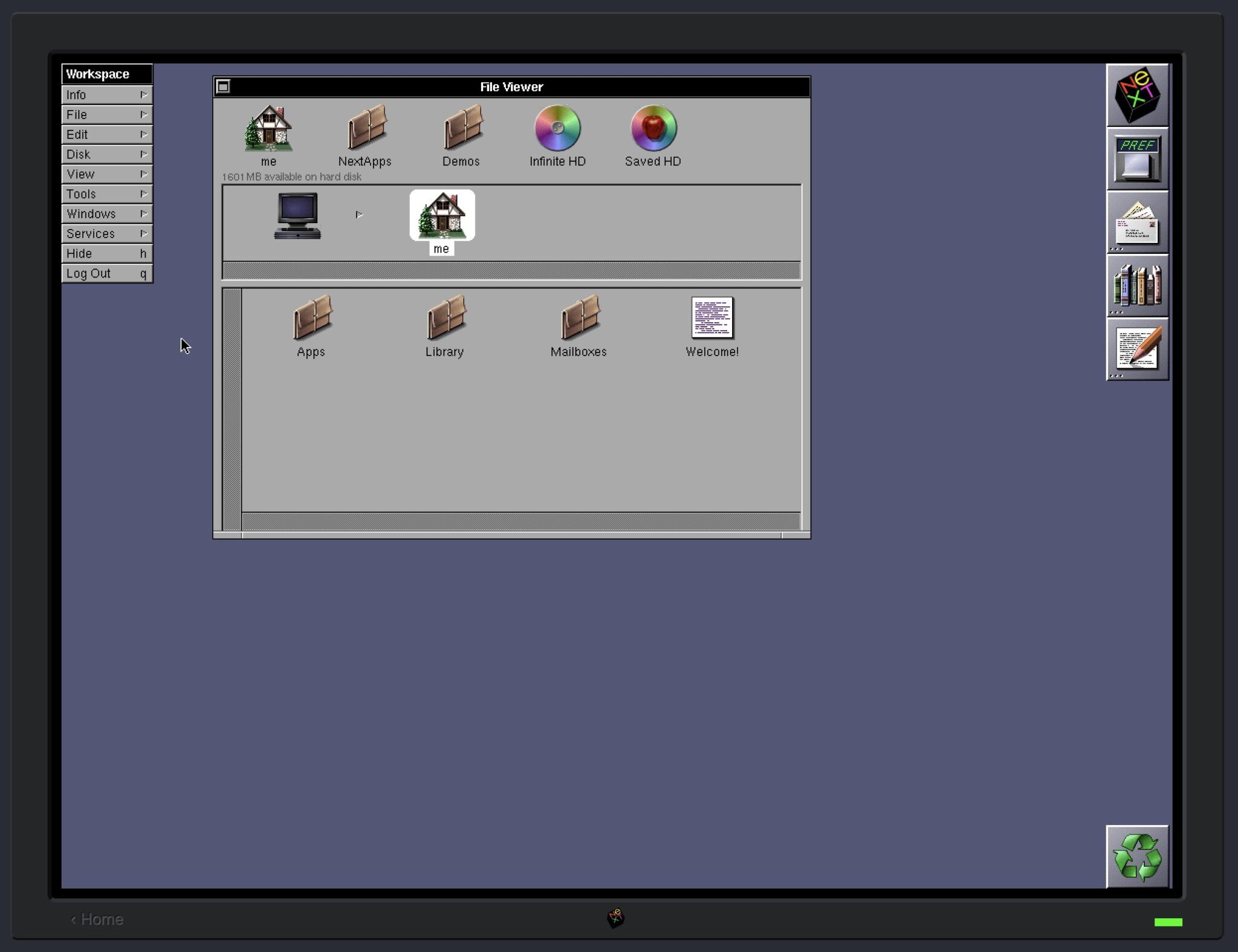Click the File Viewer miniaturize button
This screenshot has height=952, width=1238.
click(224, 86)
